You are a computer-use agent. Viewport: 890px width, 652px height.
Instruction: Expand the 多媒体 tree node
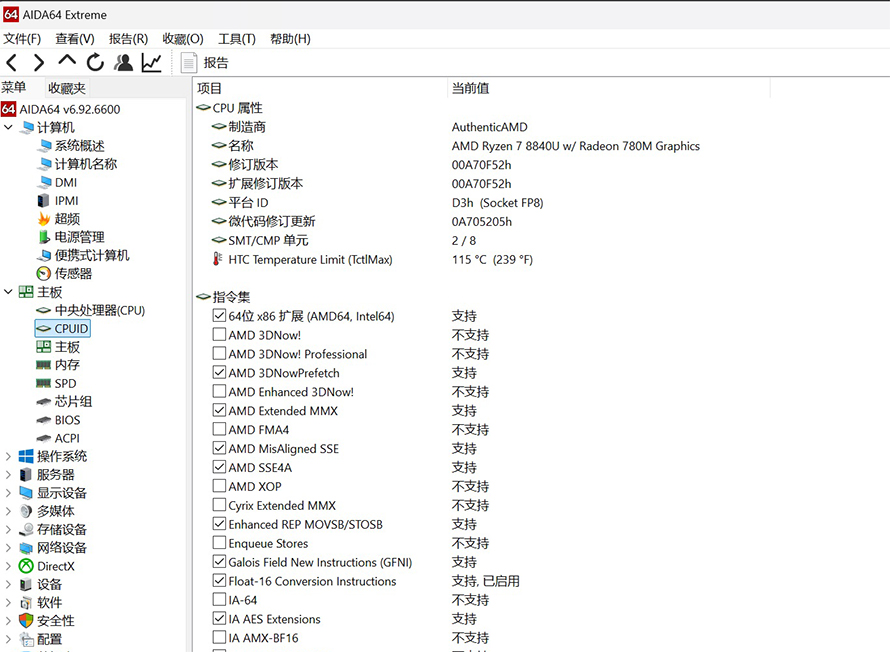8,511
